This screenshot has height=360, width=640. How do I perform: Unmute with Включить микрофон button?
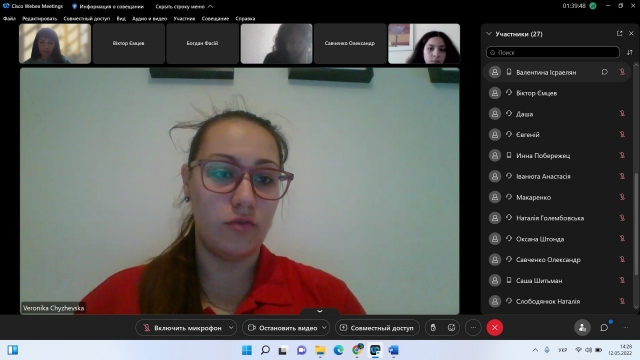click(x=182, y=328)
